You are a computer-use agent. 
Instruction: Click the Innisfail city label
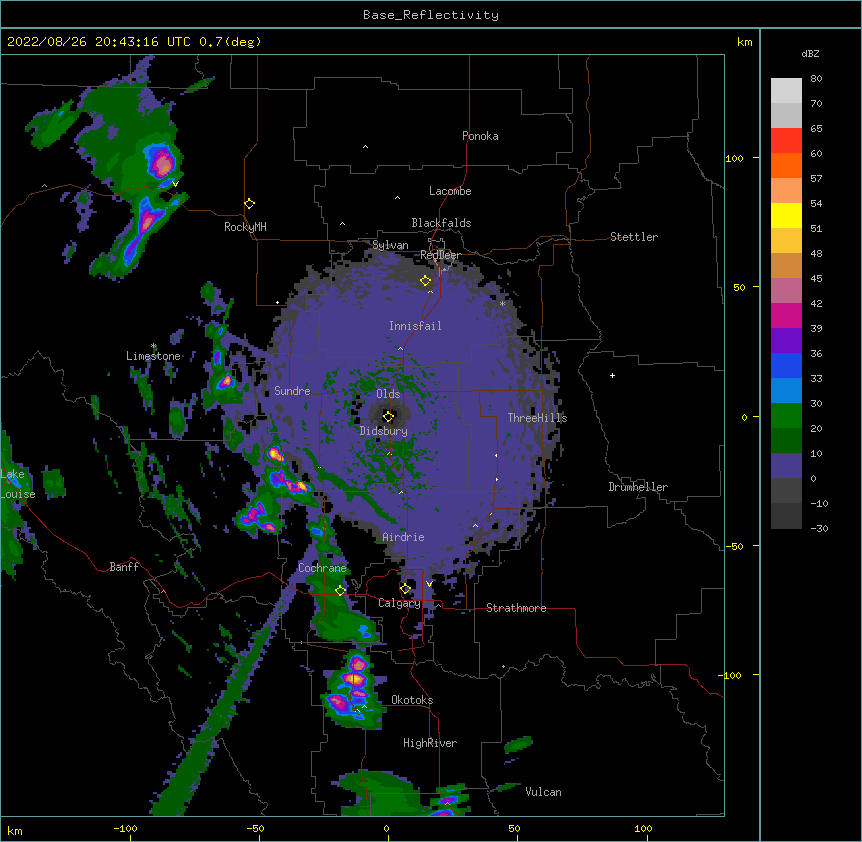pos(415,326)
